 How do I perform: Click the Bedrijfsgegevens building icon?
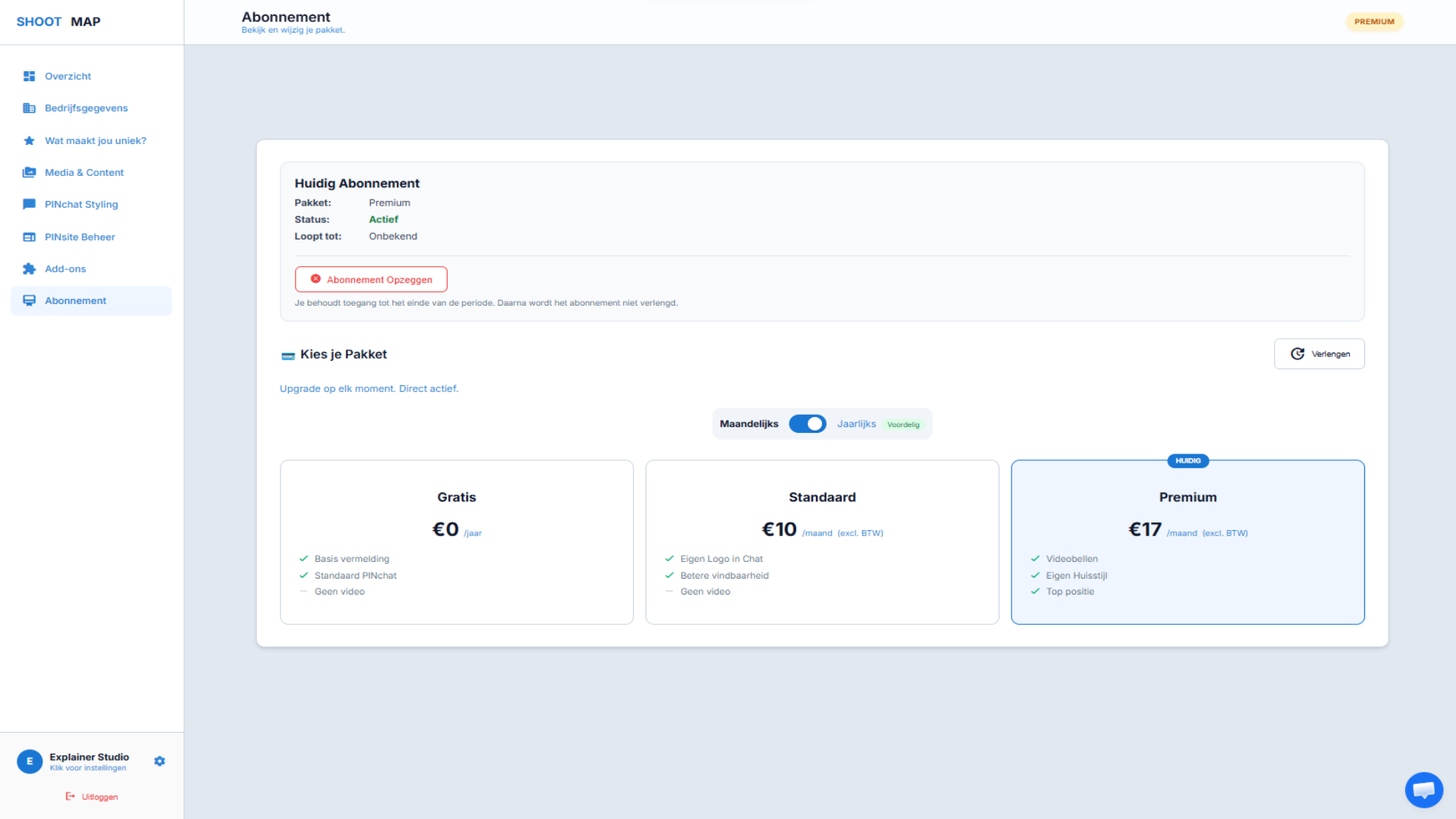point(29,108)
